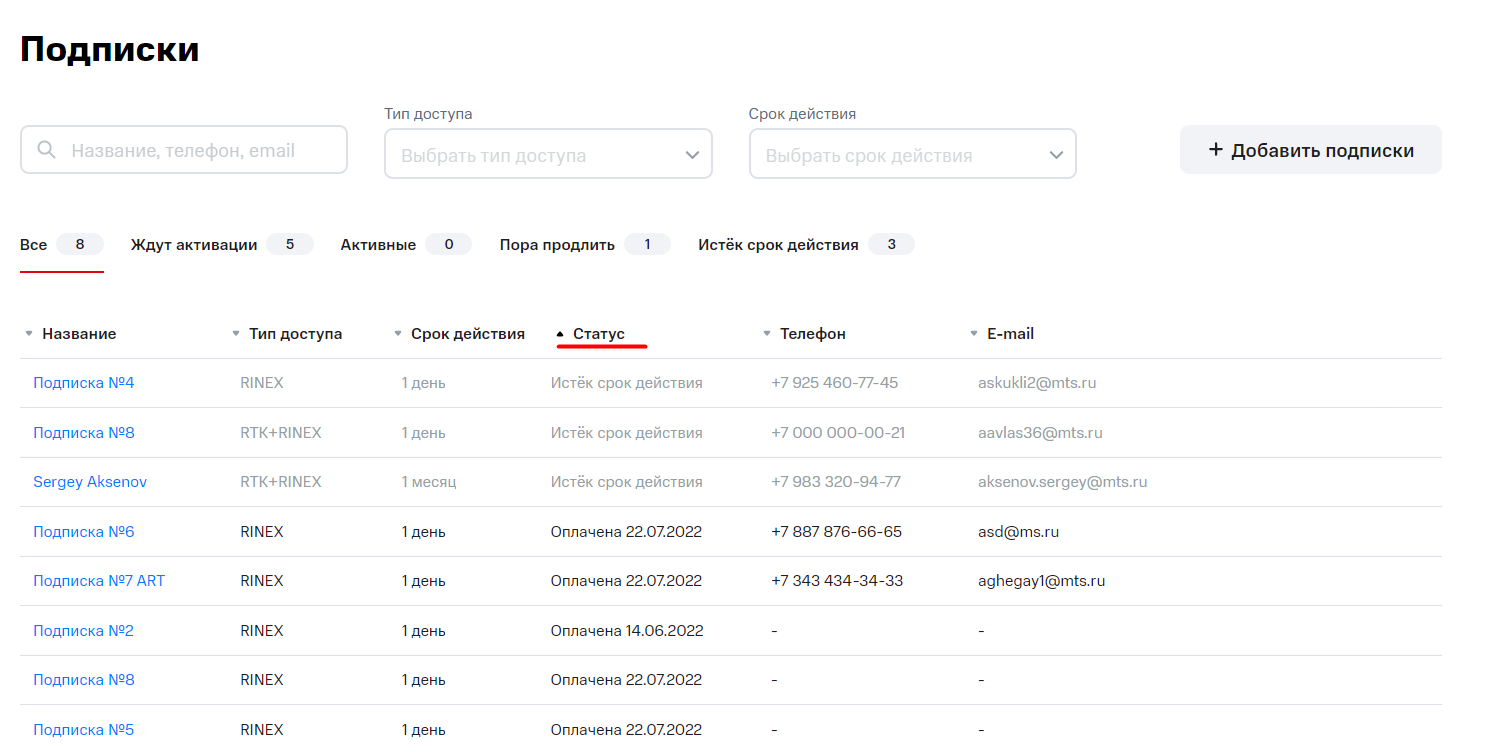Viewport: 1490px width, 752px height.
Task: Click phone +7 000 000-00-21
Action: click(x=838, y=433)
